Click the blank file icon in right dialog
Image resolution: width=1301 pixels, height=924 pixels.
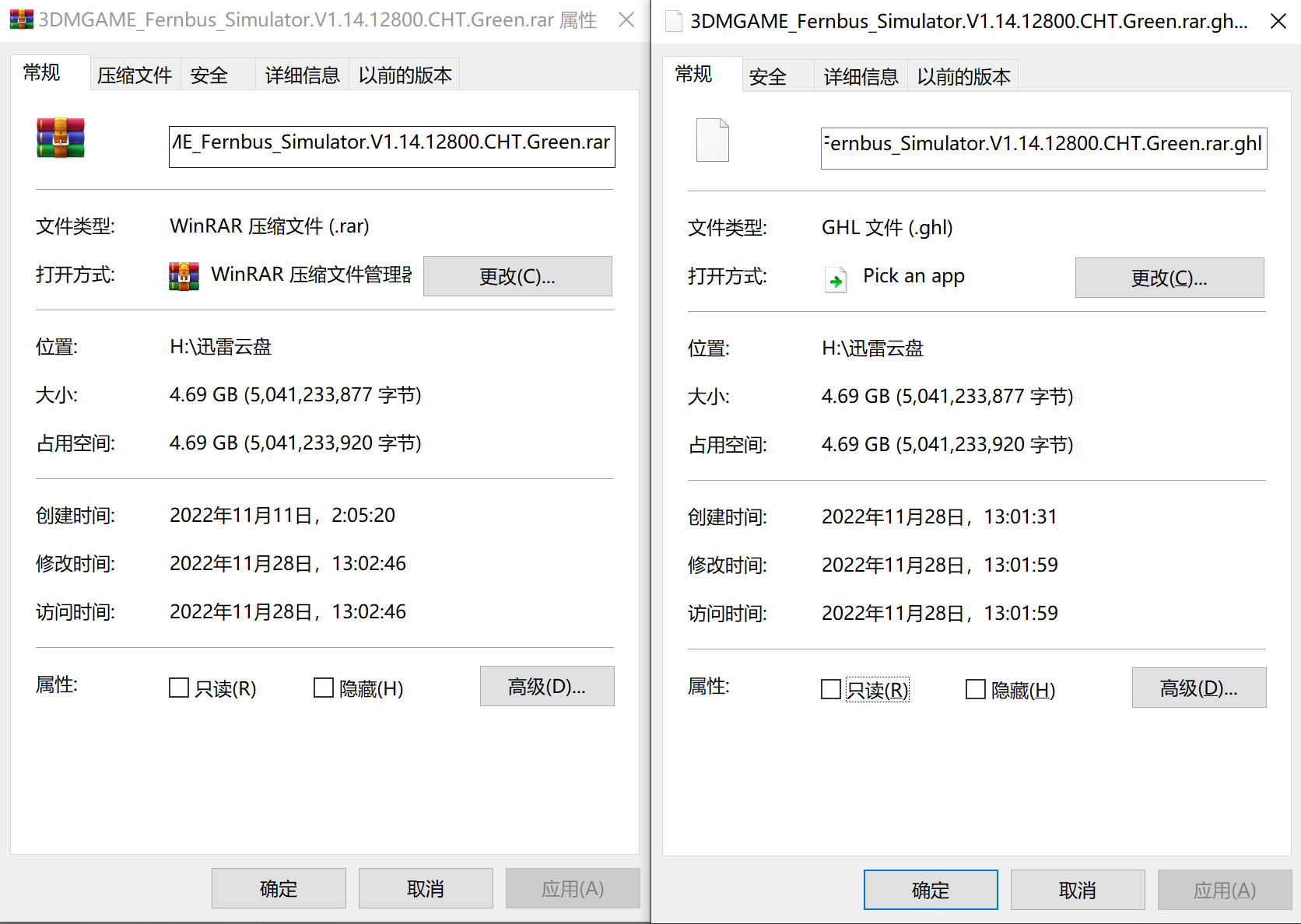(712, 140)
